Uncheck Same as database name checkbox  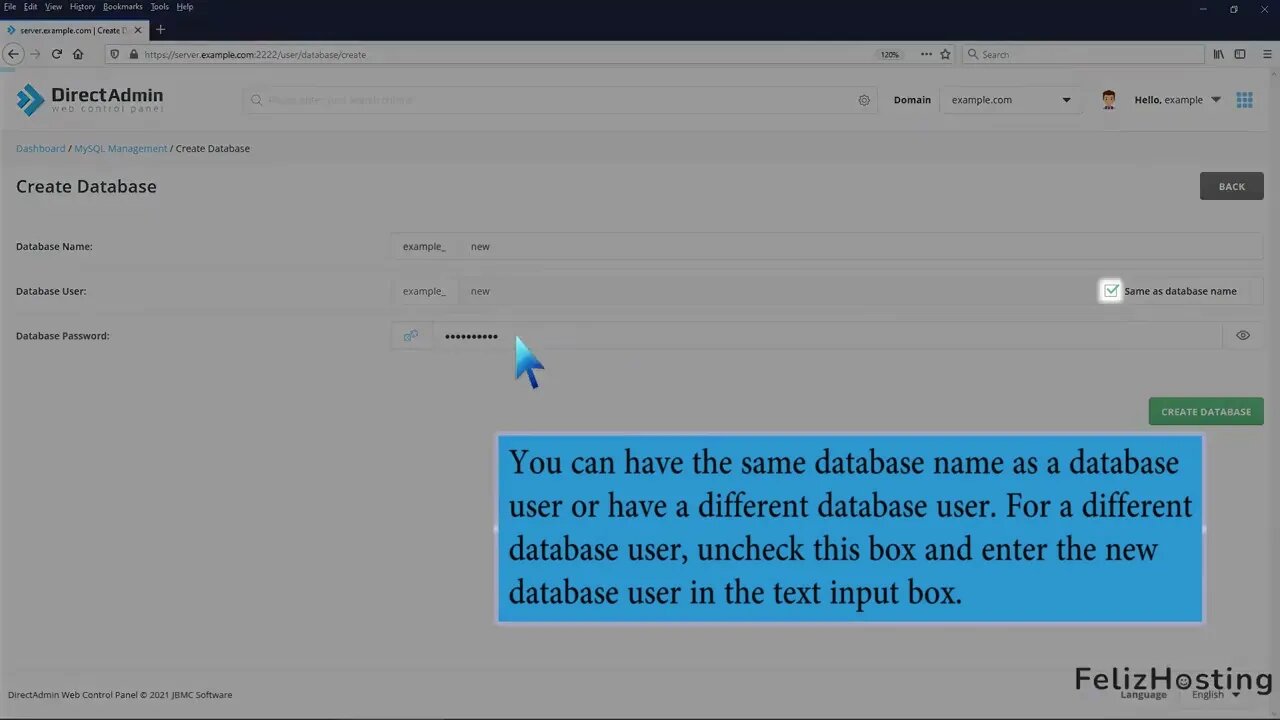click(x=1111, y=291)
